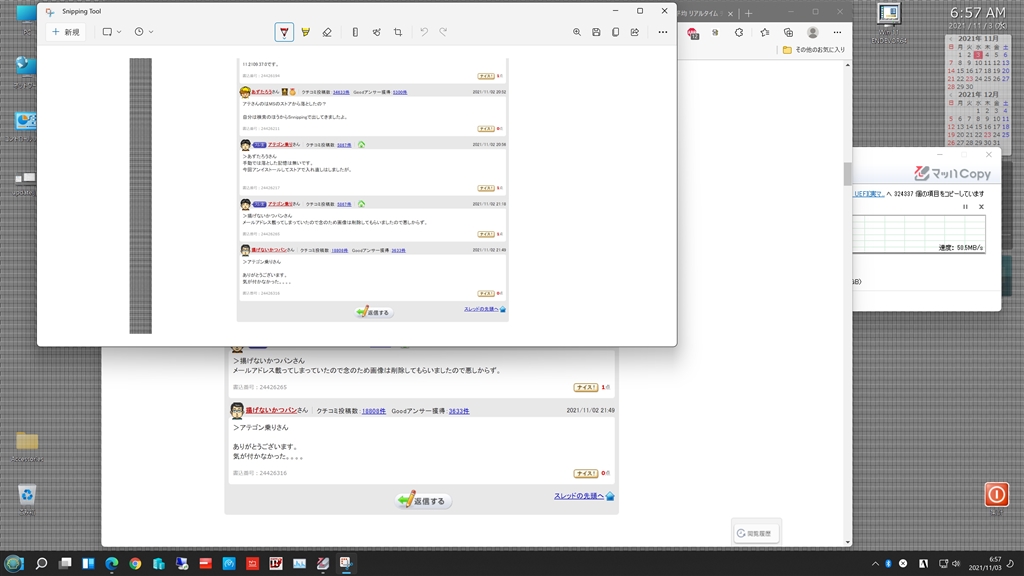Open Edge's extensions puzzle icon
Screen dimensions: 1024x576
click(x=739, y=33)
